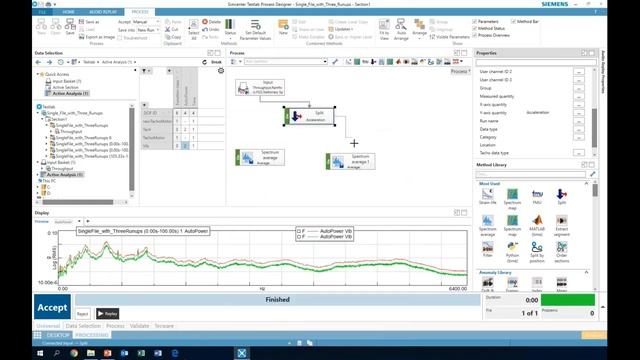Screen dimensions: 640x360
Task: Click Copy in the Clipboard group
Action: pyautogui.click(x=173, y=37)
